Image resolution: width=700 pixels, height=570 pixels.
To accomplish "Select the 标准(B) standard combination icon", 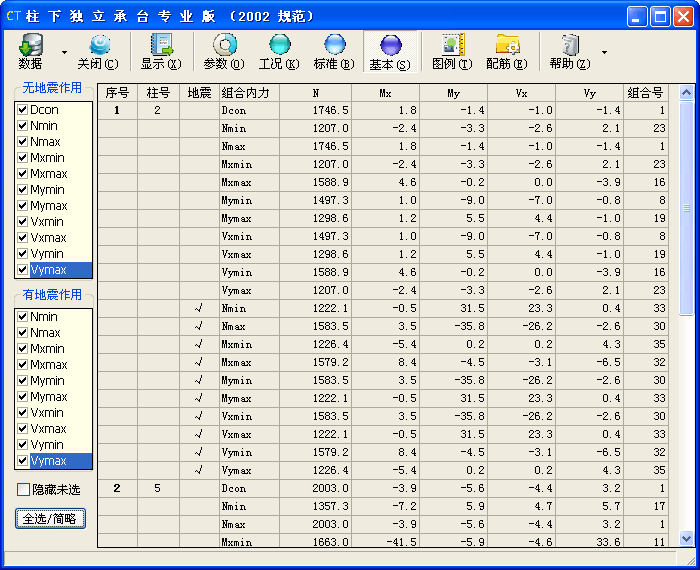I will (x=334, y=52).
